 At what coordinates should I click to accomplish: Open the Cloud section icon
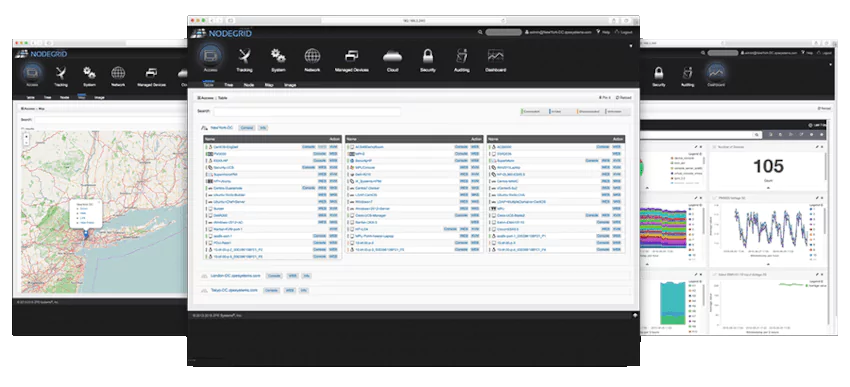coord(392,60)
